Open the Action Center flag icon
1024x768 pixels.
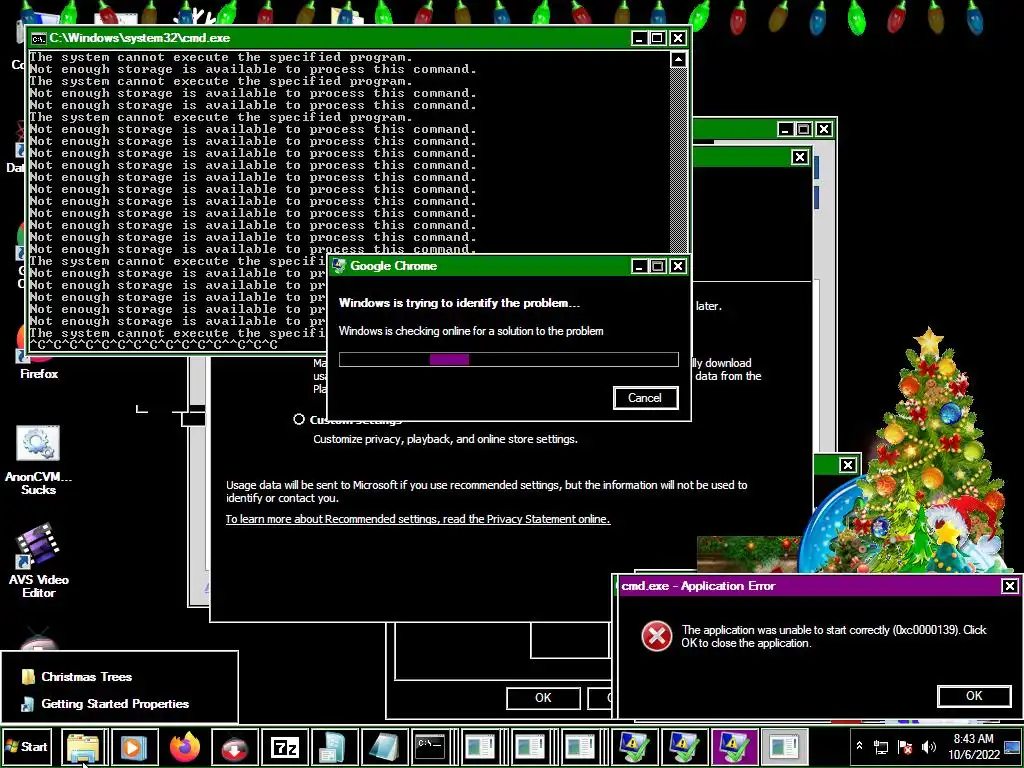905,746
